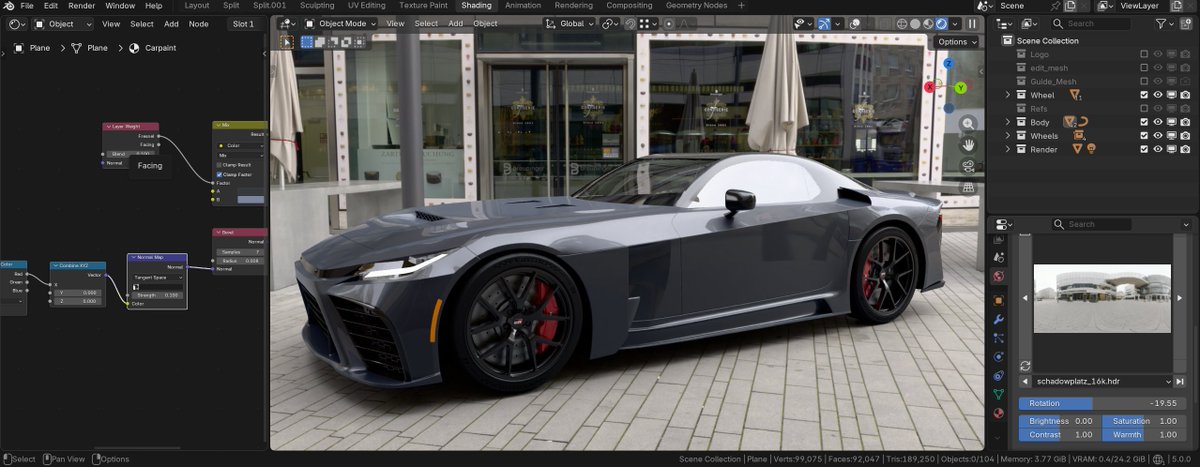Screen dimensions: 1200x467
Task: Open the File menu
Action: 27,6
